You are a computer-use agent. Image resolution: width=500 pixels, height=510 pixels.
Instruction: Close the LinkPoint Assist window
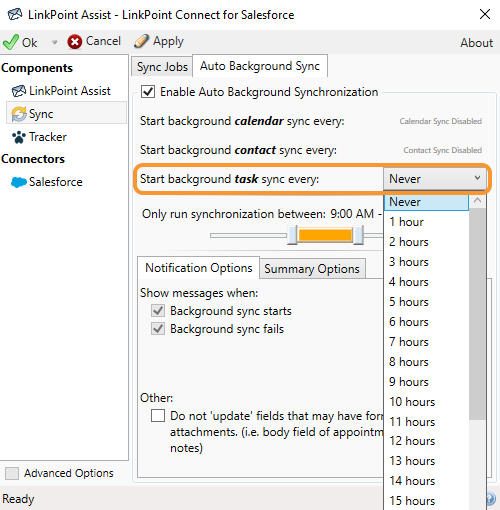485,14
